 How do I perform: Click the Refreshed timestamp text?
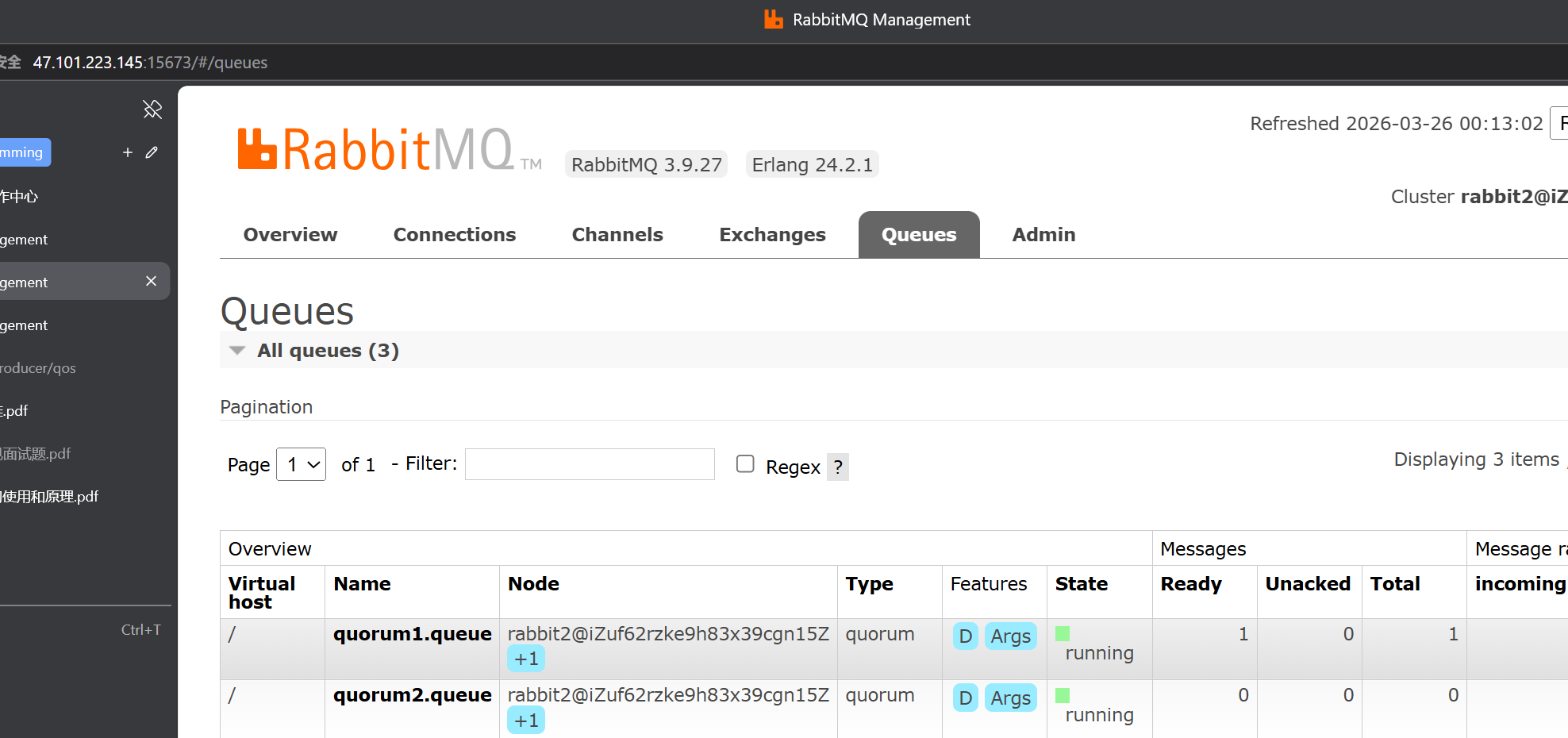[1397, 124]
